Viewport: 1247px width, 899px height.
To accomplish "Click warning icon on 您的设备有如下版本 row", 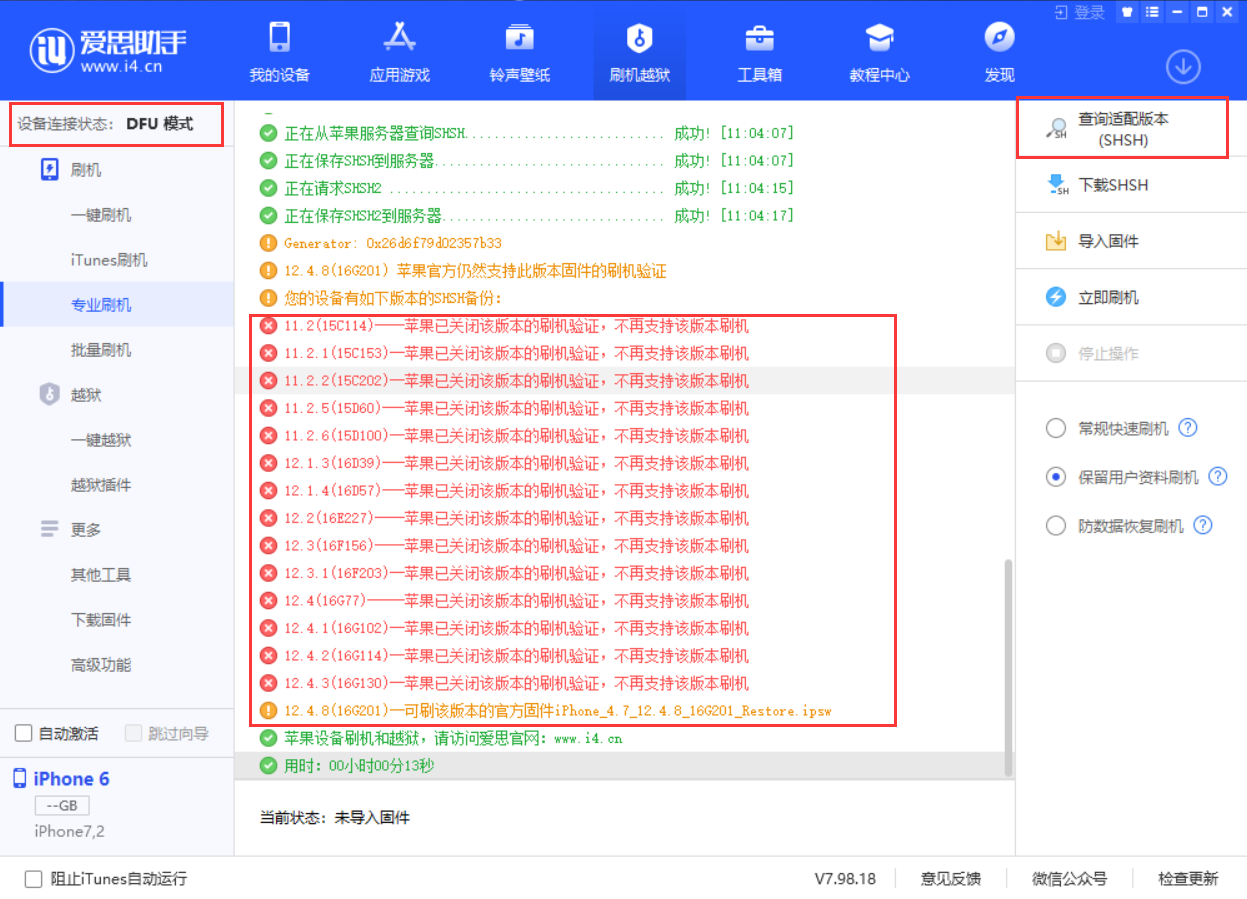I will (x=268, y=298).
